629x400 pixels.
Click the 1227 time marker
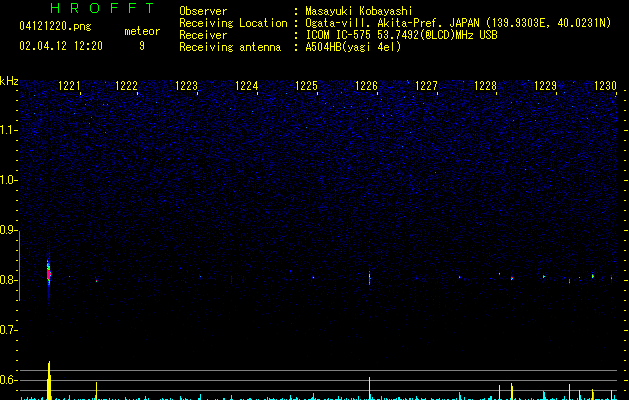pos(426,86)
